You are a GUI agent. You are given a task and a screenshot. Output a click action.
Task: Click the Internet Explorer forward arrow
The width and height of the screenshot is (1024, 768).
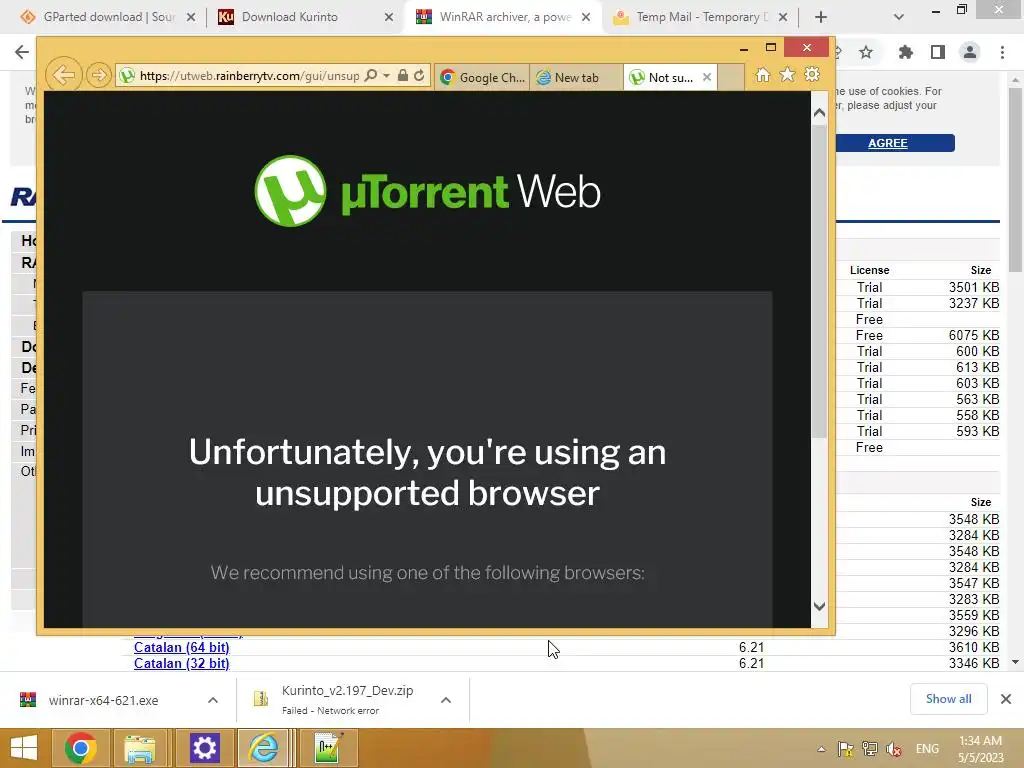(99, 76)
